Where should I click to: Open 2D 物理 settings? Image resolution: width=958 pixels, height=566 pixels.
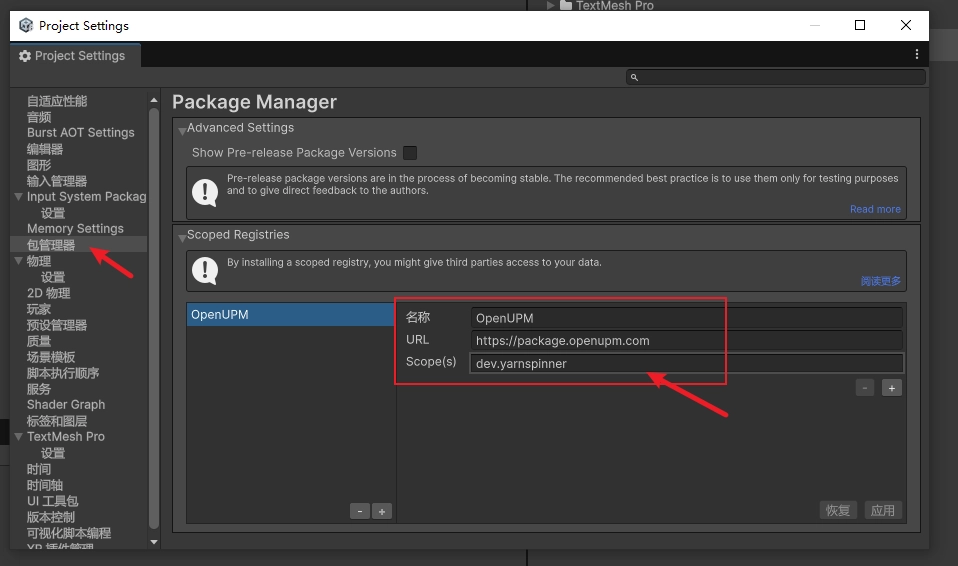point(48,293)
